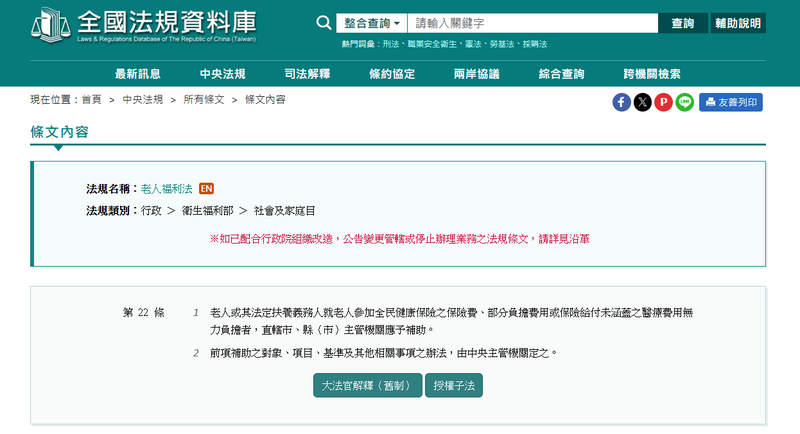This screenshot has width=800, height=434.
Task: Open the 條約協定 menu
Action: pos(392,74)
